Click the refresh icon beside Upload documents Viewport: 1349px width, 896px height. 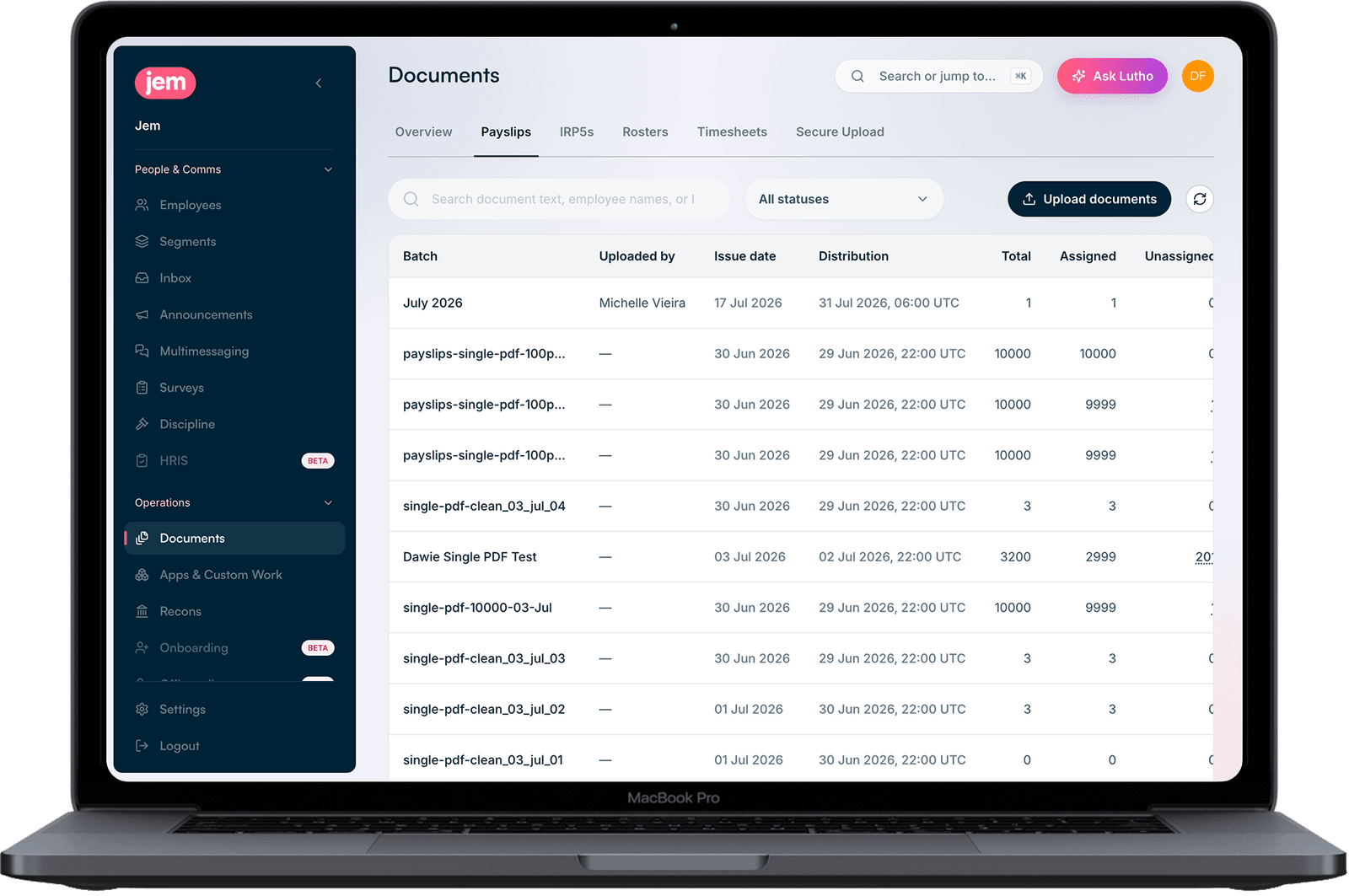(x=1199, y=199)
